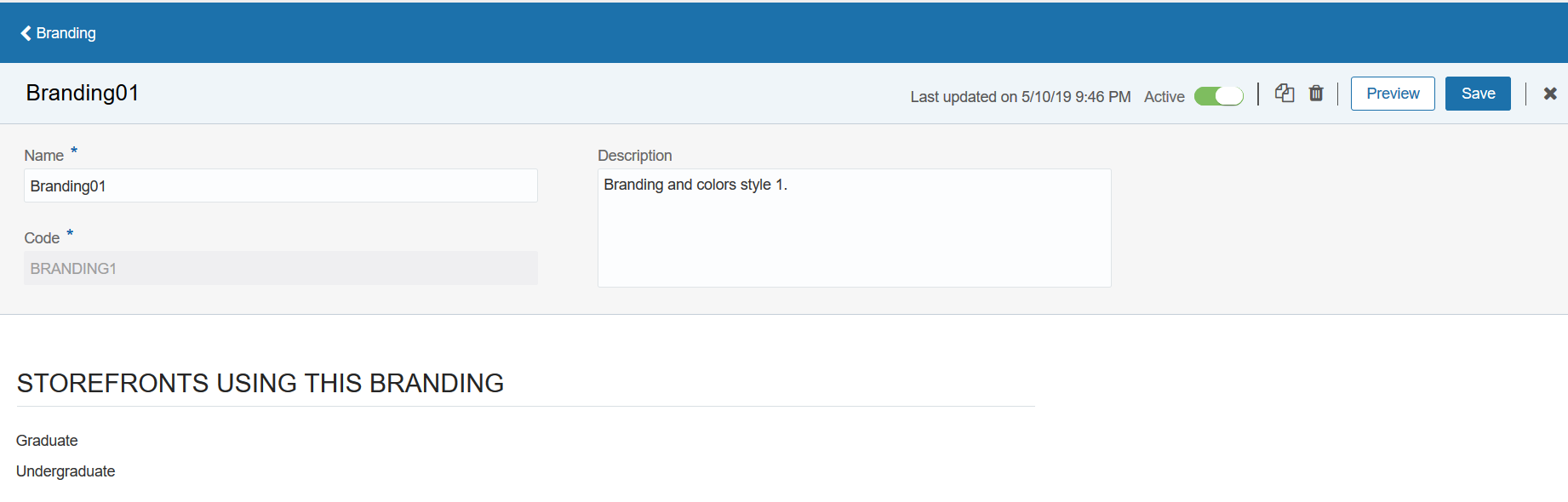This screenshot has width=1568, height=502.
Task: Close the editor with the X icon
Action: tap(1549, 94)
